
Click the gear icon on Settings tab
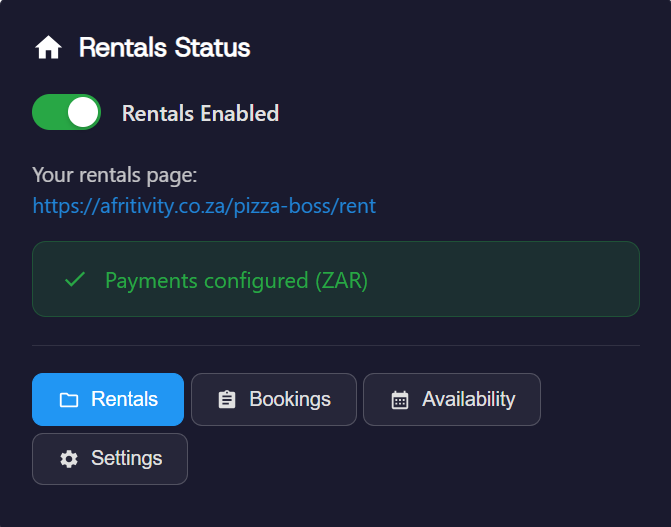69,459
